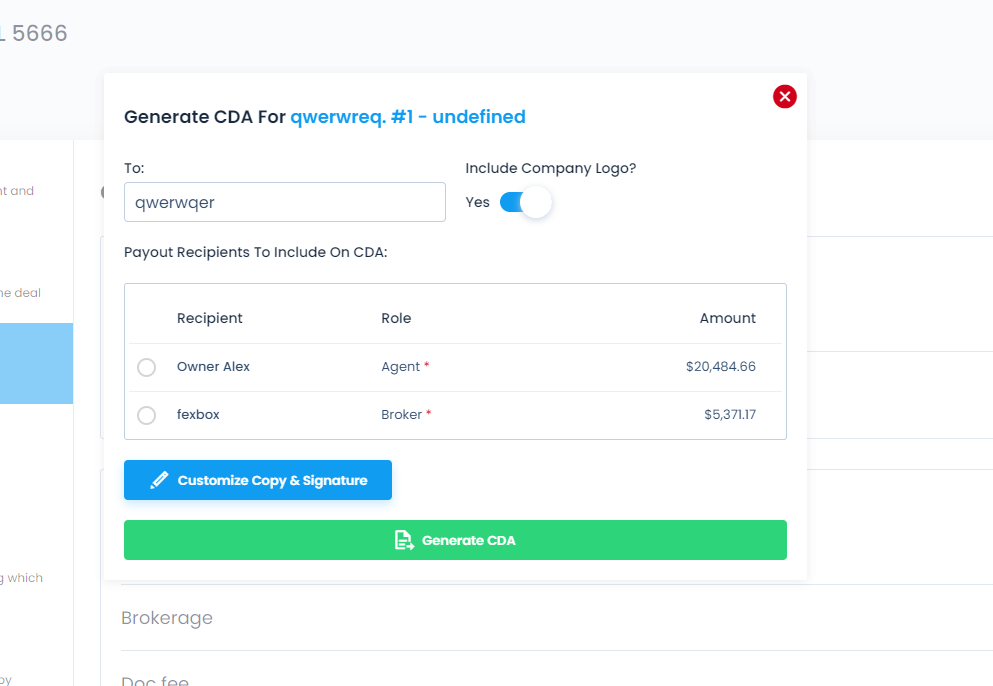Close the Generate CDA dialog
Screen dimensions: 993x686
click(x=784, y=96)
